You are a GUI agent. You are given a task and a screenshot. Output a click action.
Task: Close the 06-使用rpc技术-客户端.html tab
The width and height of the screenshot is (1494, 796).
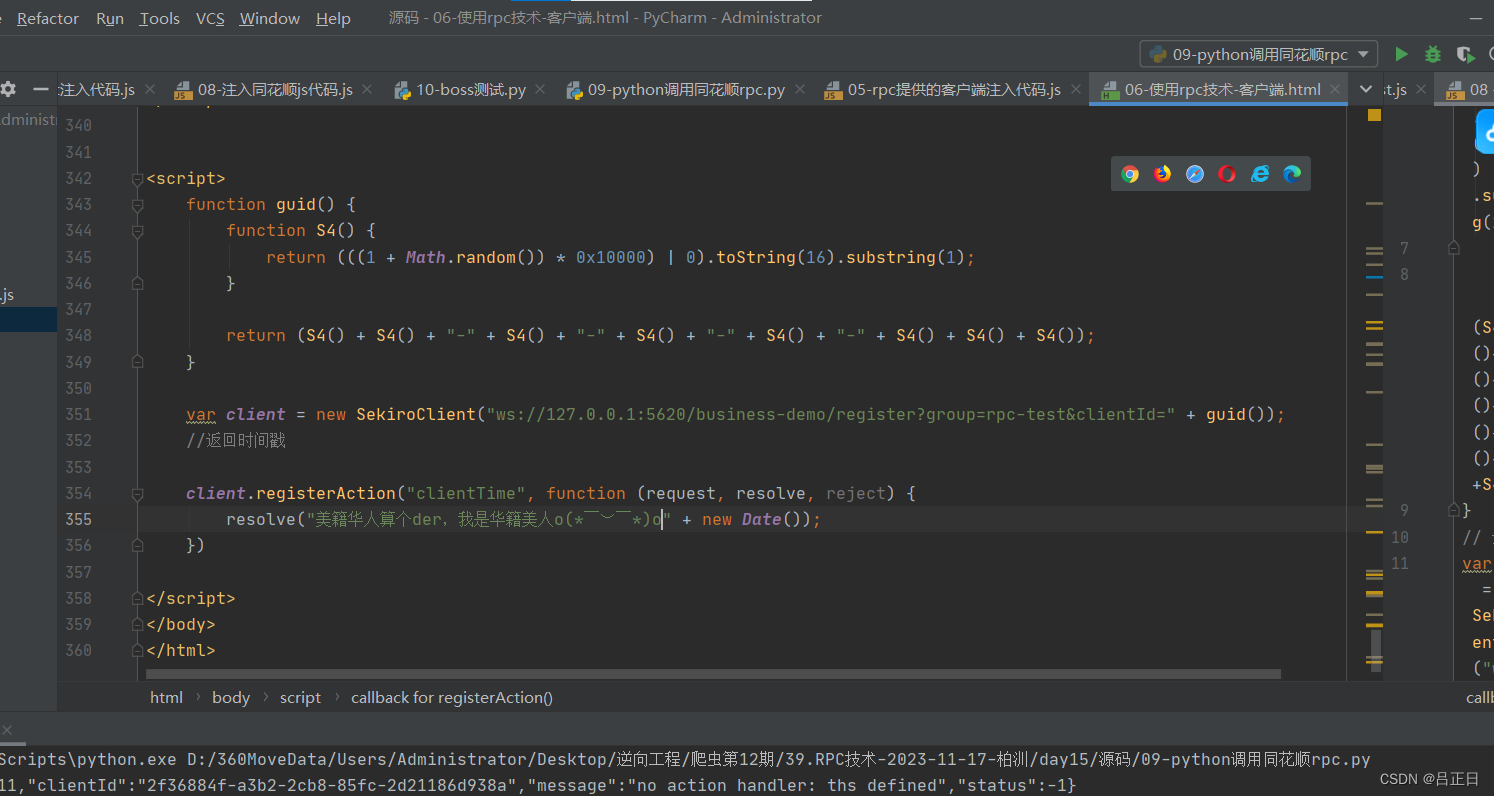tap(1335, 89)
